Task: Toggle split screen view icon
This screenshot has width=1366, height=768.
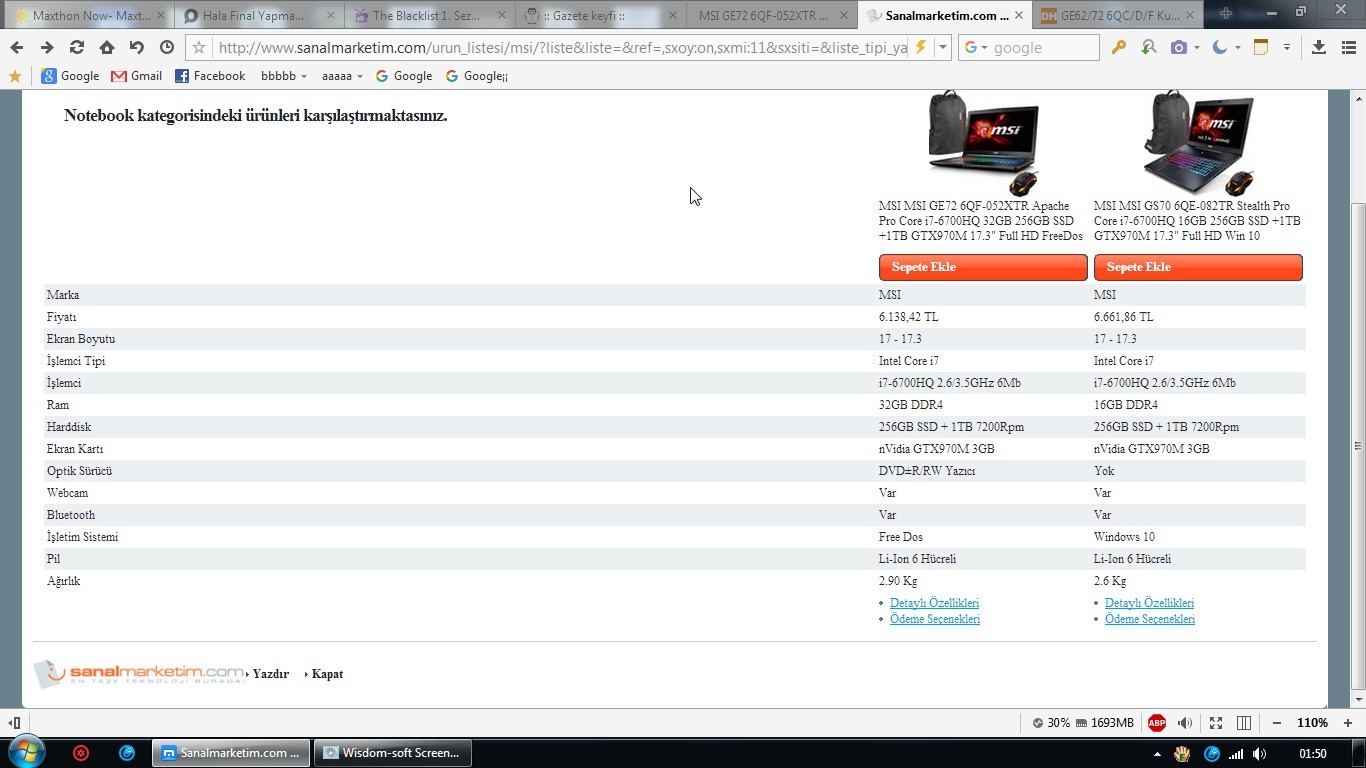Action: (x=1244, y=723)
